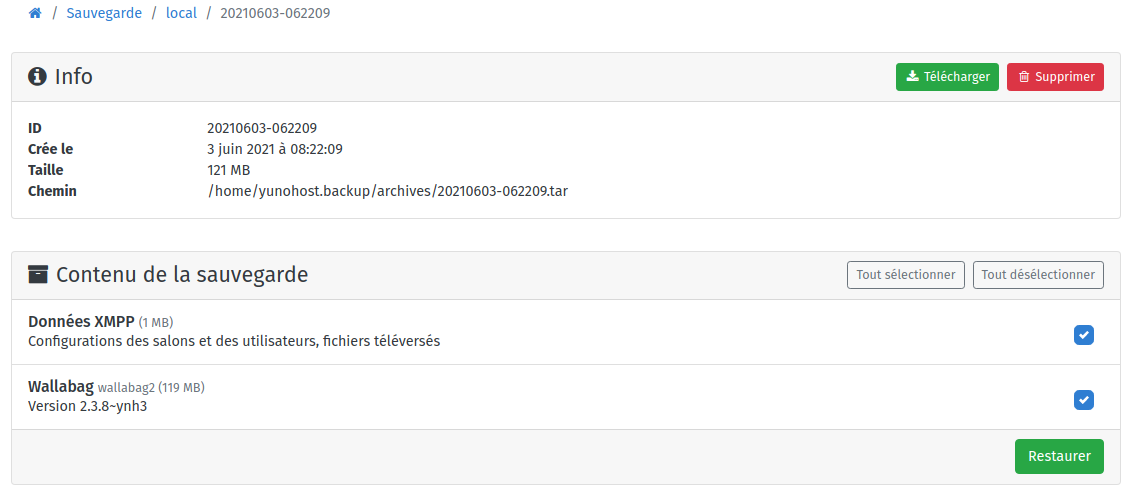Go to the home breadcrumb icon

point(35,13)
